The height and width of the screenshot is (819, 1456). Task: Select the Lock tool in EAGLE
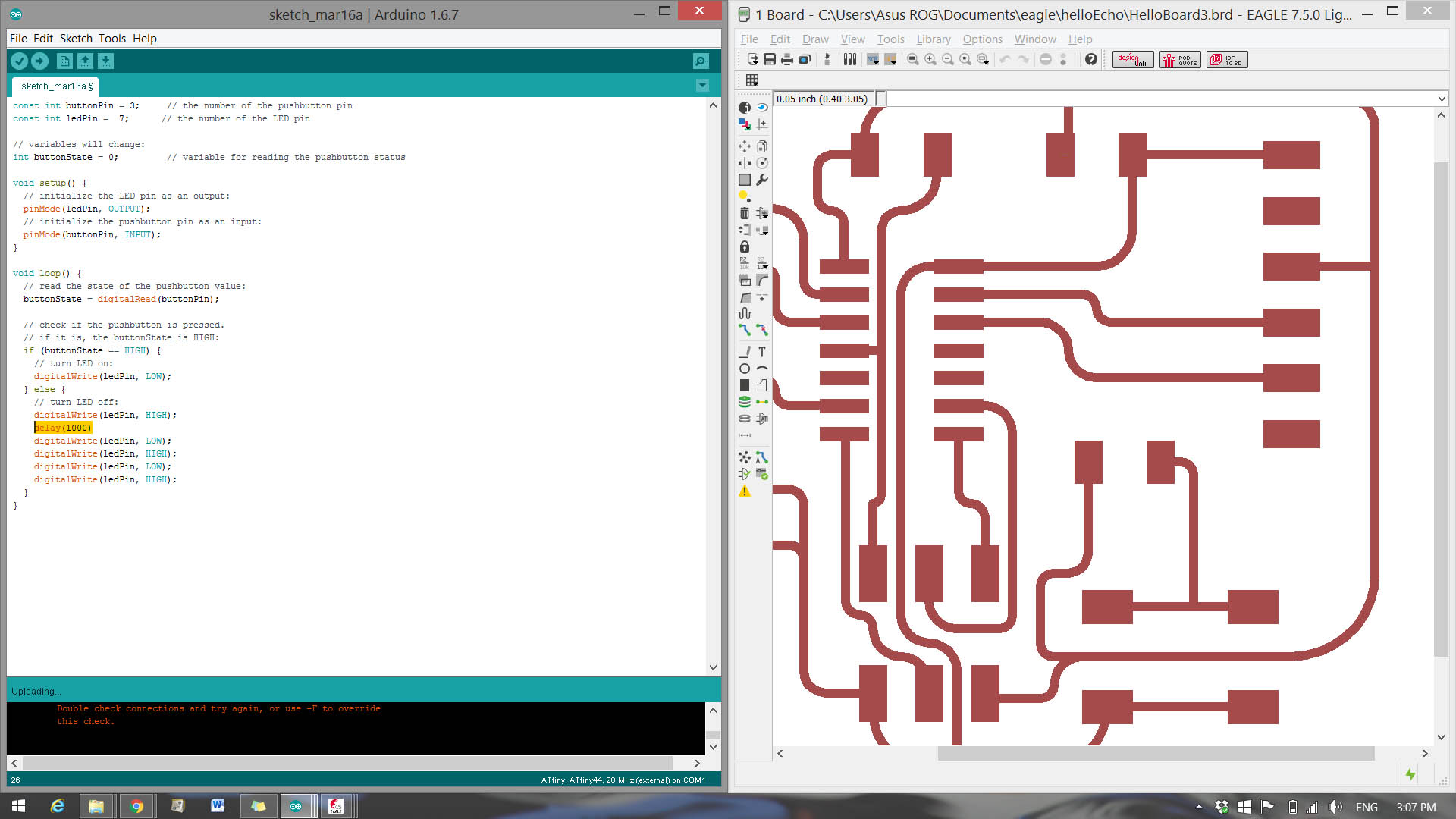[x=745, y=246]
